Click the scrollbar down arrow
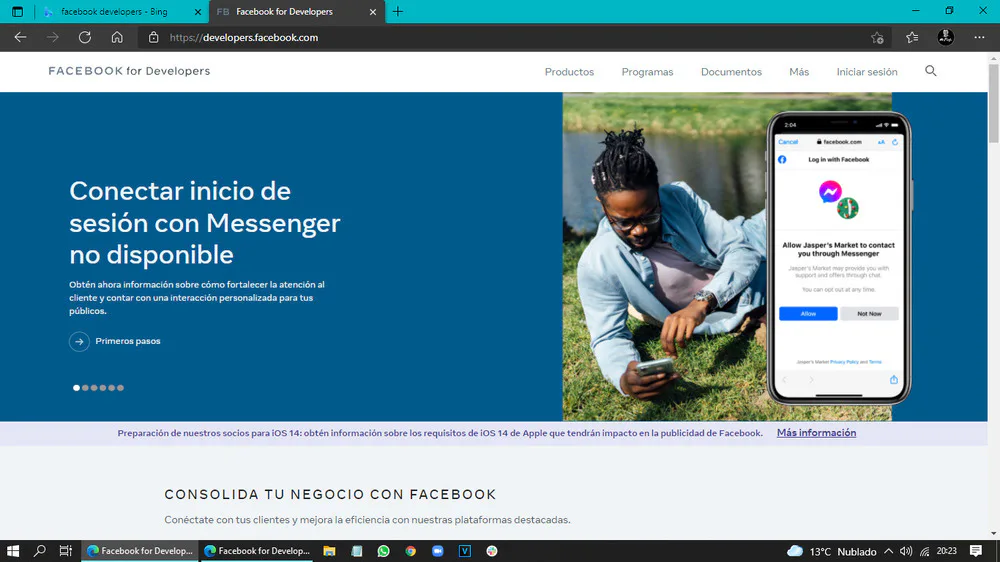This screenshot has height=562, width=1000. click(x=994, y=533)
